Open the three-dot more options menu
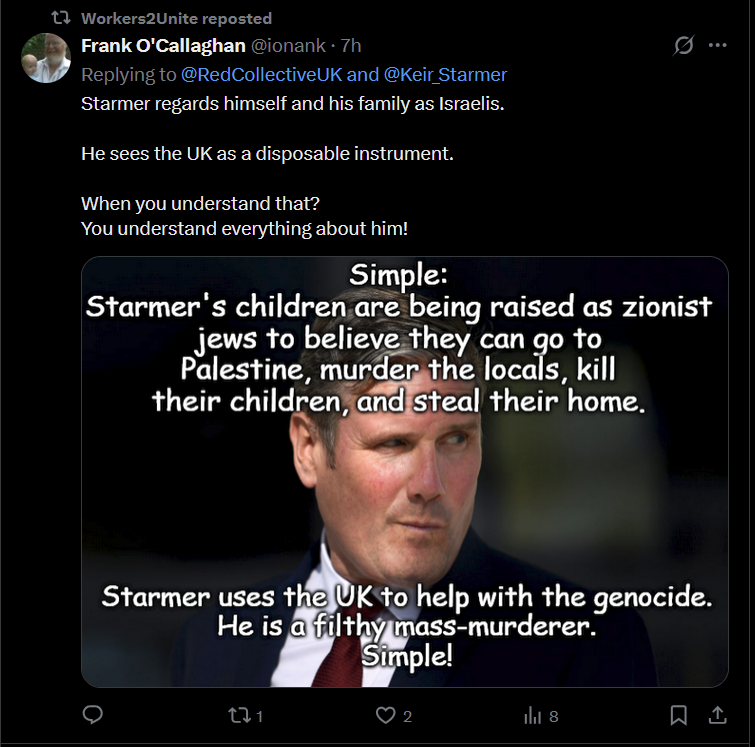 point(717,45)
